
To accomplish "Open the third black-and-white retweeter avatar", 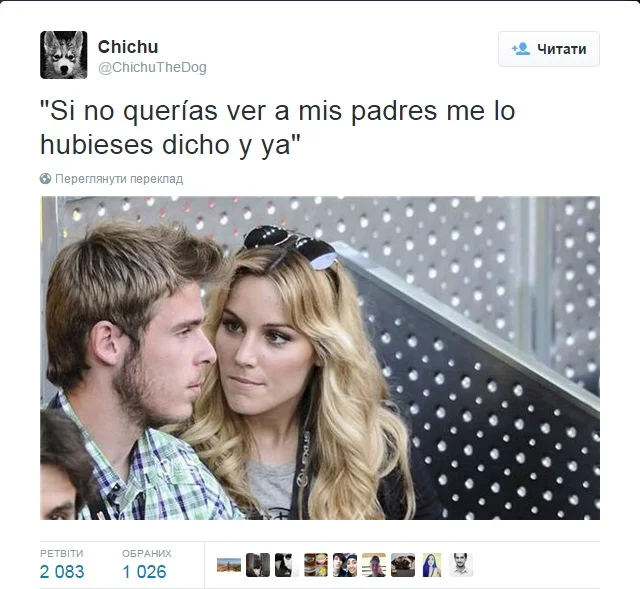I will (287, 565).
